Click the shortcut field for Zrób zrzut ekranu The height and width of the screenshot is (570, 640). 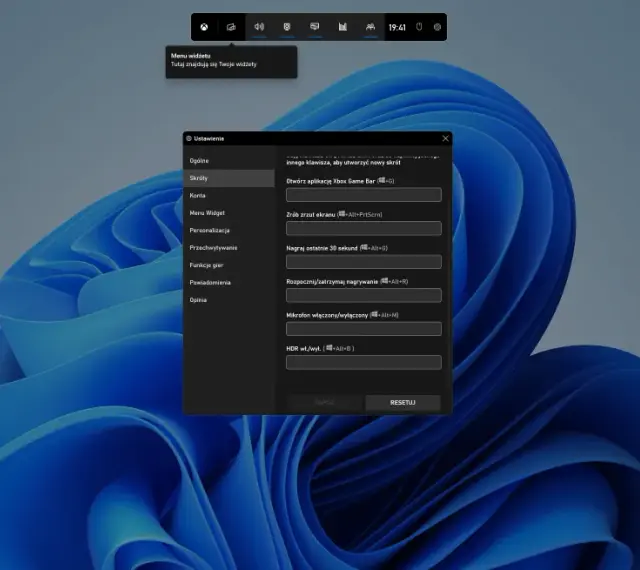point(364,228)
